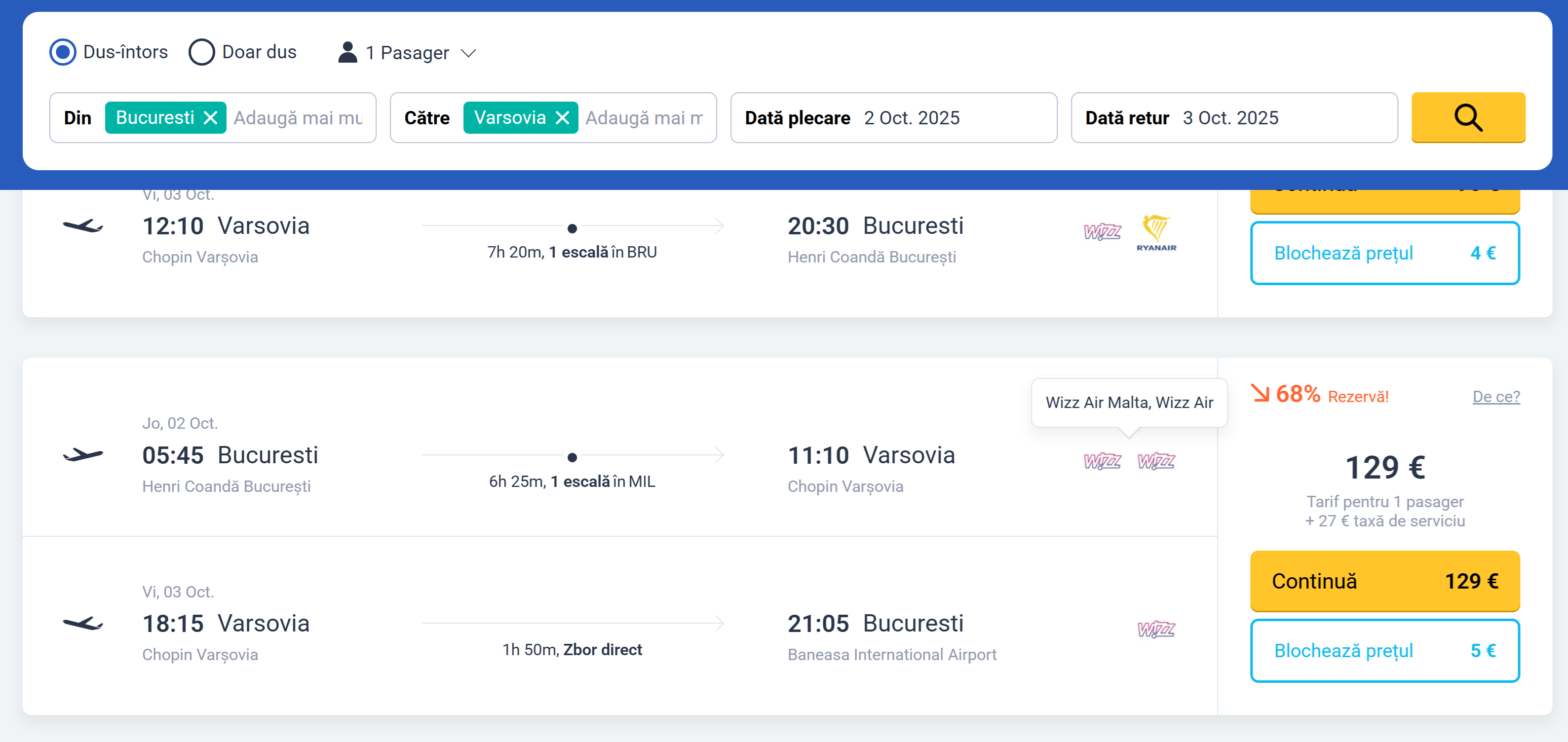This screenshot has height=742, width=1568.
Task: Click '+ 27 € taxă de serviciu' text
Action: (1385, 521)
